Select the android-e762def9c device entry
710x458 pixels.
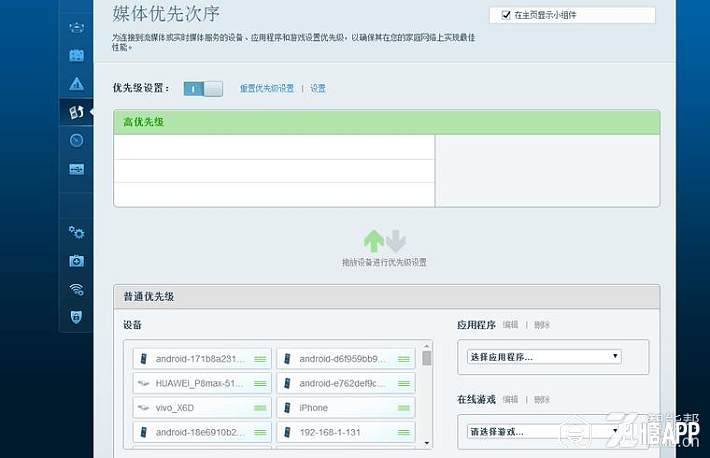[x=346, y=383]
